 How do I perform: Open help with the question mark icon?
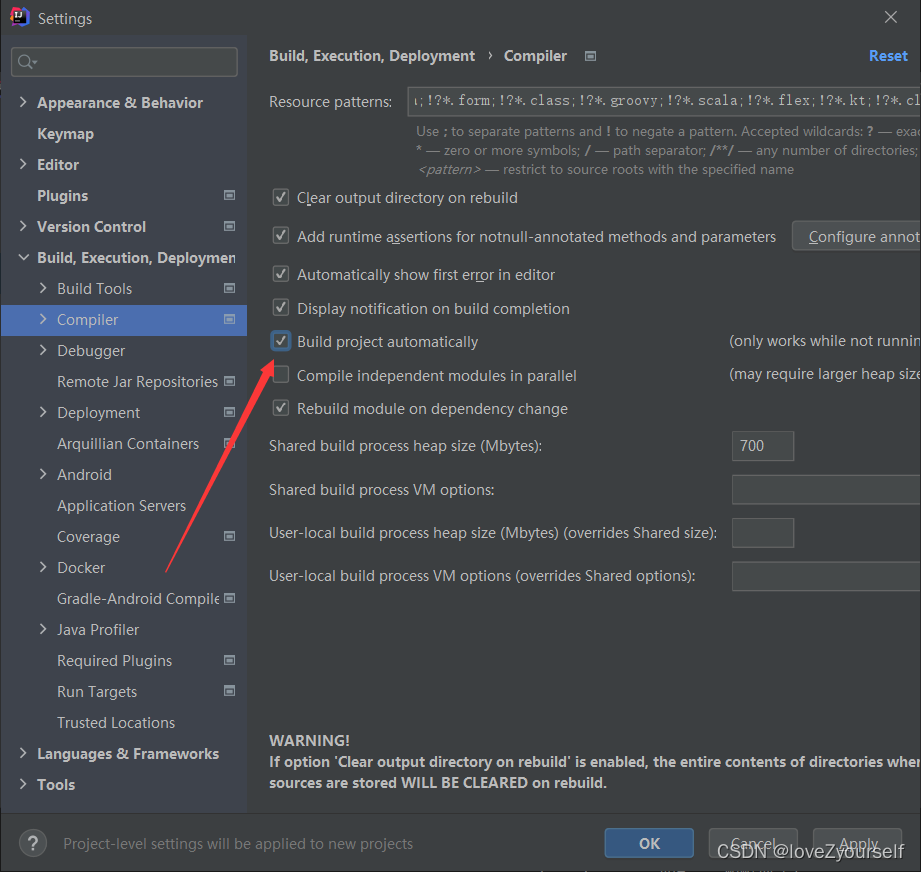point(33,843)
